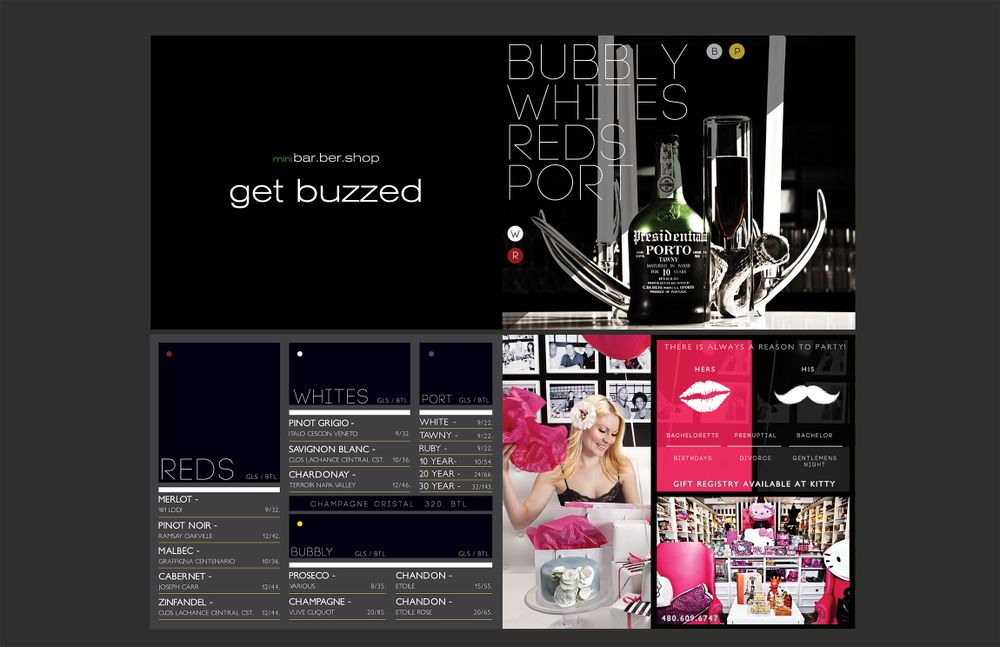Click the pink lips icon under HERS
This screenshot has width=1000, height=647.
[705, 396]
